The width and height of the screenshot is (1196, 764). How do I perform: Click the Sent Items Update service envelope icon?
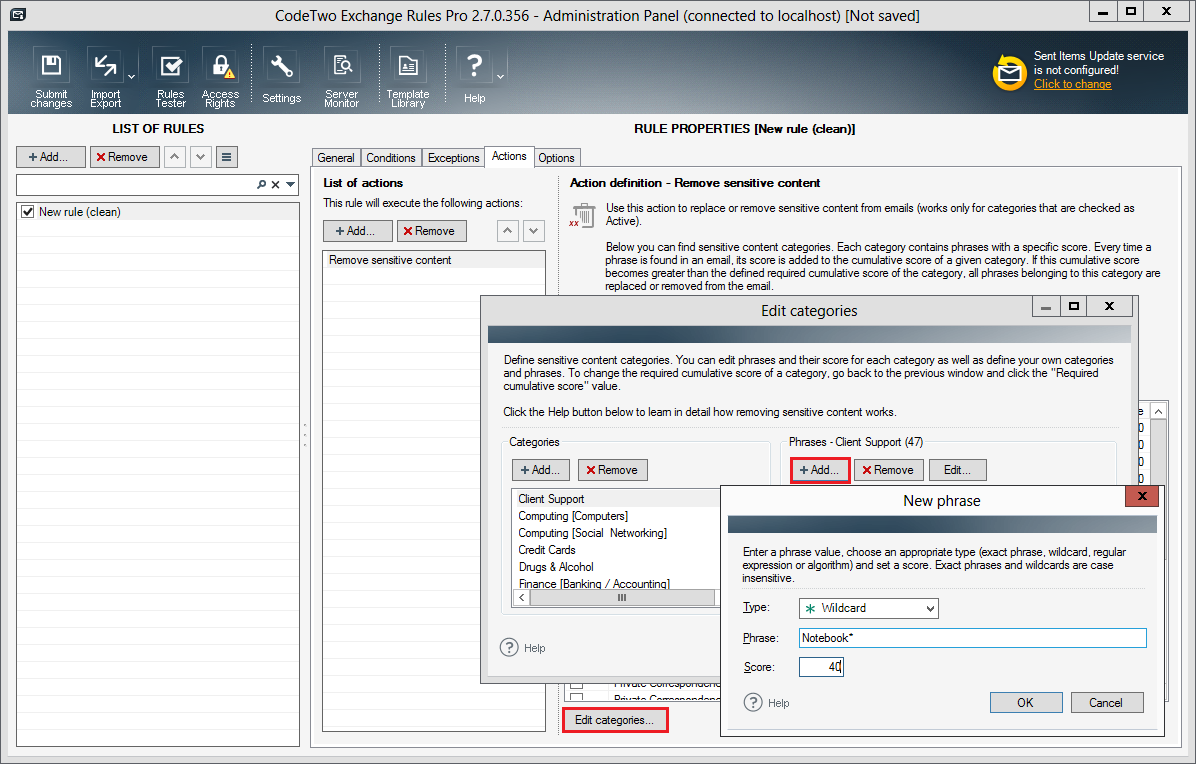pyautogui.click(x=1009, y=72)
